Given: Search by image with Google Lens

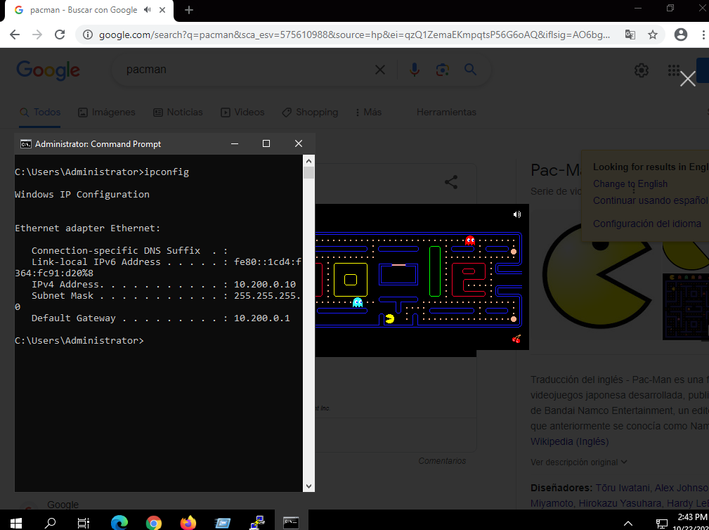Looking at the screenshot, I should coord(441,70).
